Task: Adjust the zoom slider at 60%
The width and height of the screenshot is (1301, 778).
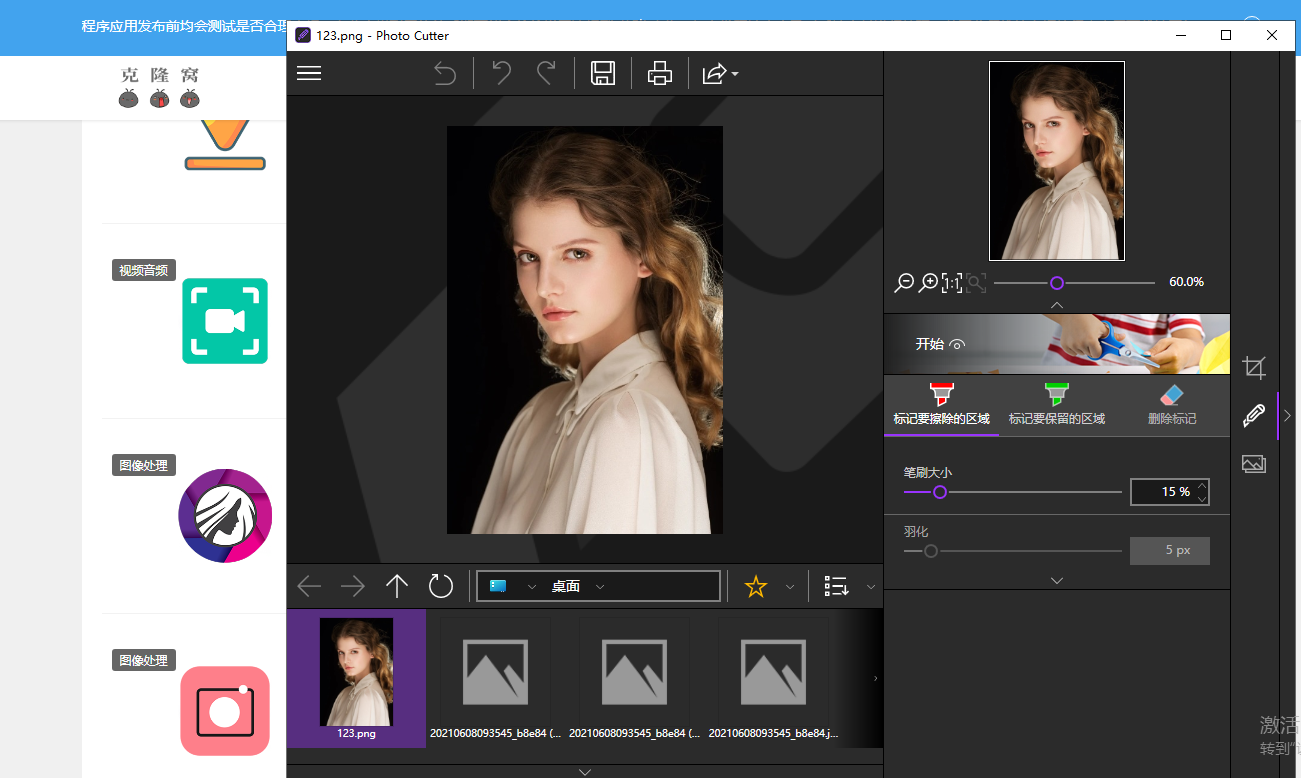Action: [x=1057, y=283]
